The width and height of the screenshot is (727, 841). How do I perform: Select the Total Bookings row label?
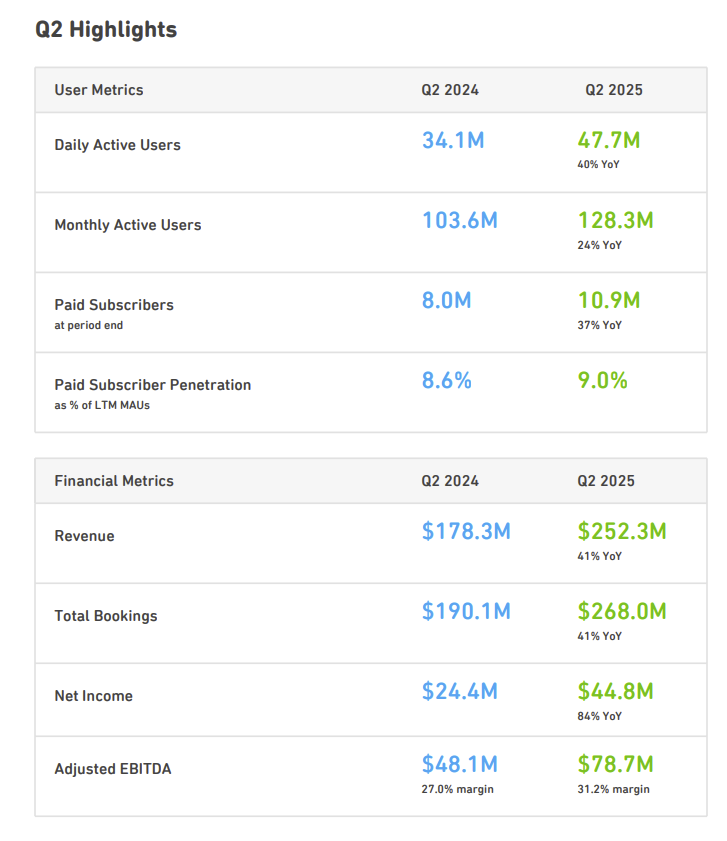tap(106, 616)
